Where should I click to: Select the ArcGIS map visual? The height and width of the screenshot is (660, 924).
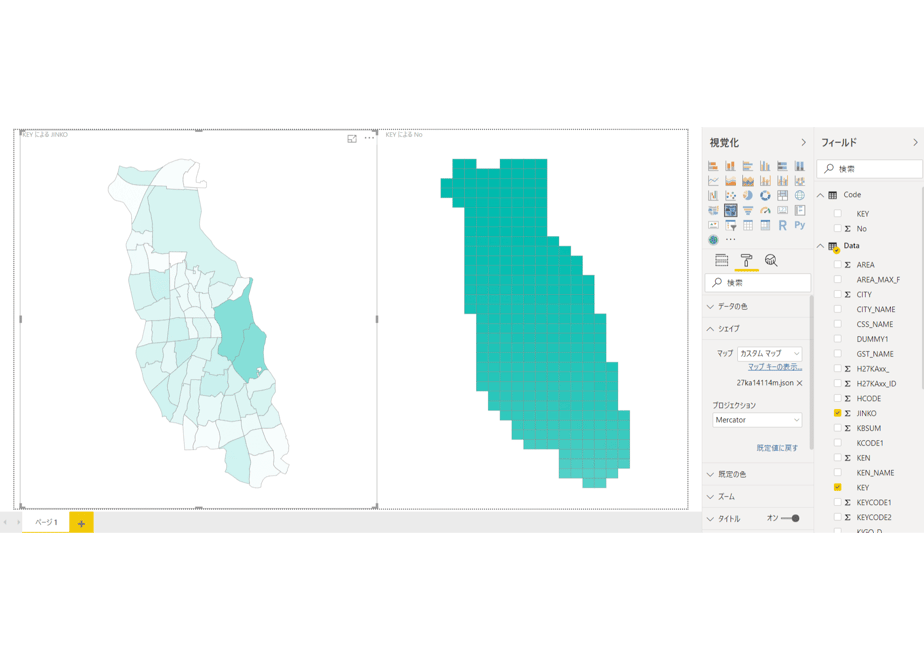(x=713, y=240)
